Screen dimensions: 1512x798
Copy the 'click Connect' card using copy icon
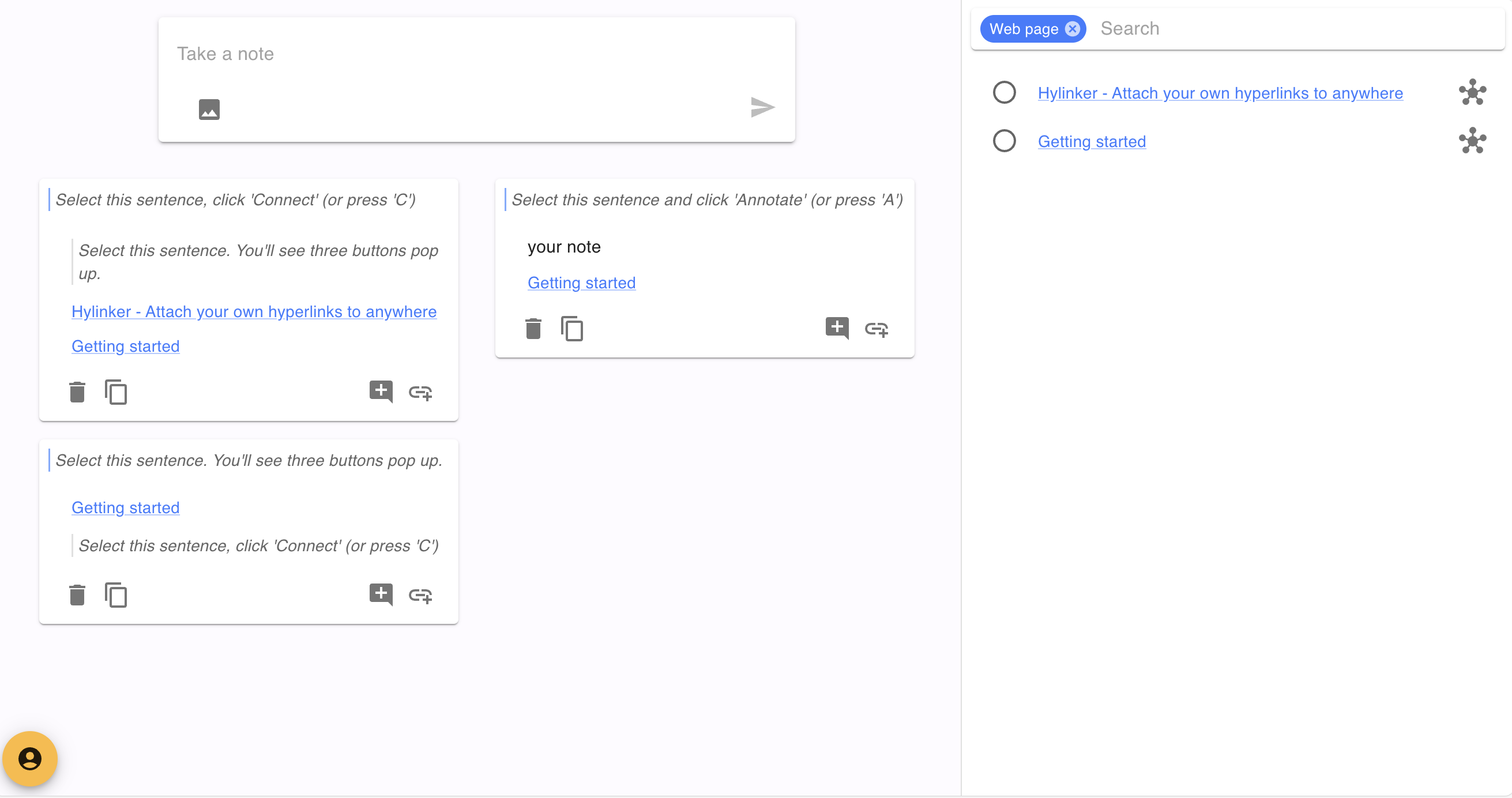(x=116, y=392)
